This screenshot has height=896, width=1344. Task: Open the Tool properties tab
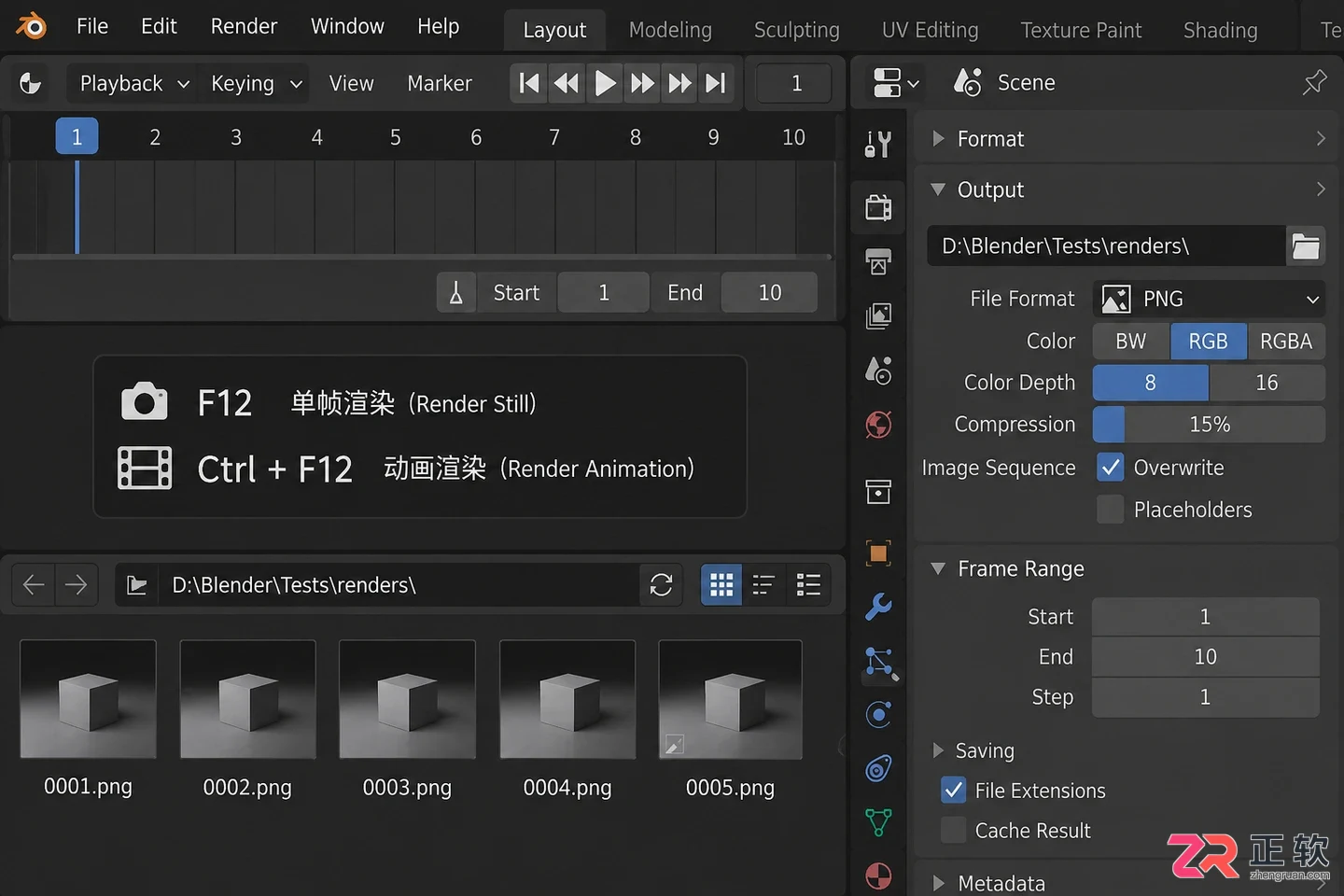tap(878, 144)
